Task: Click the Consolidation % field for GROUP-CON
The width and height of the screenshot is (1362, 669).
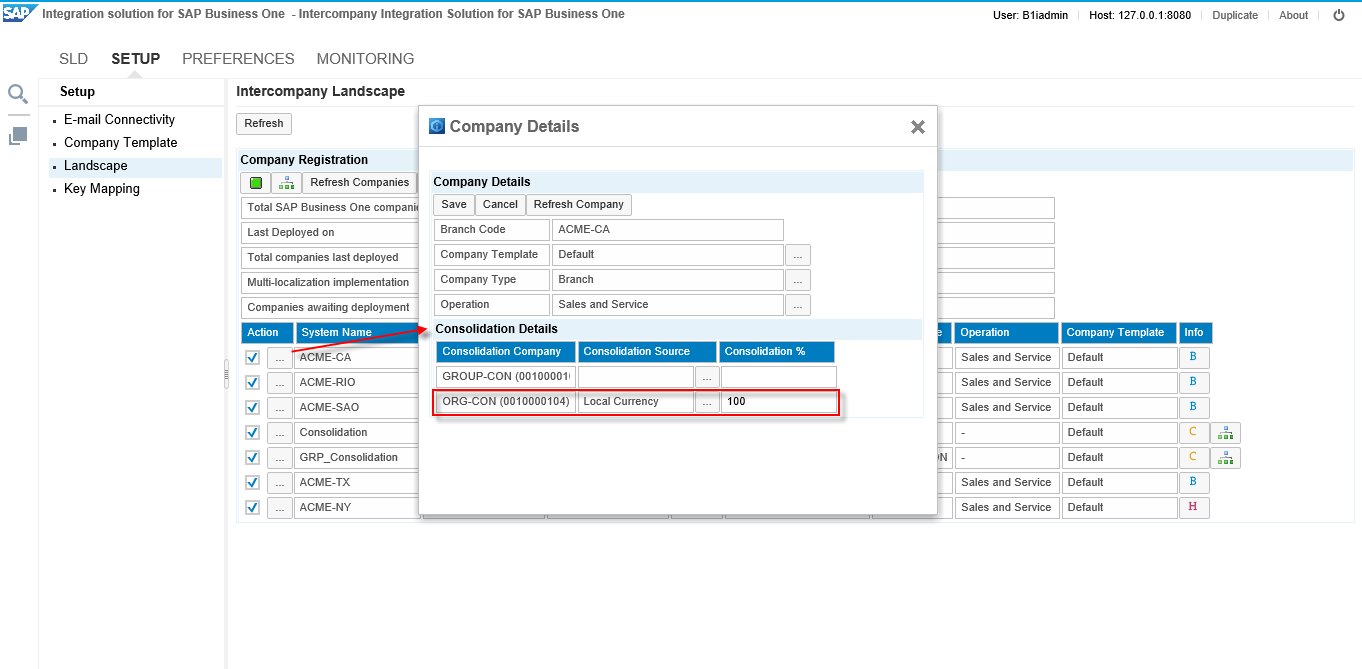Action: 778,377
